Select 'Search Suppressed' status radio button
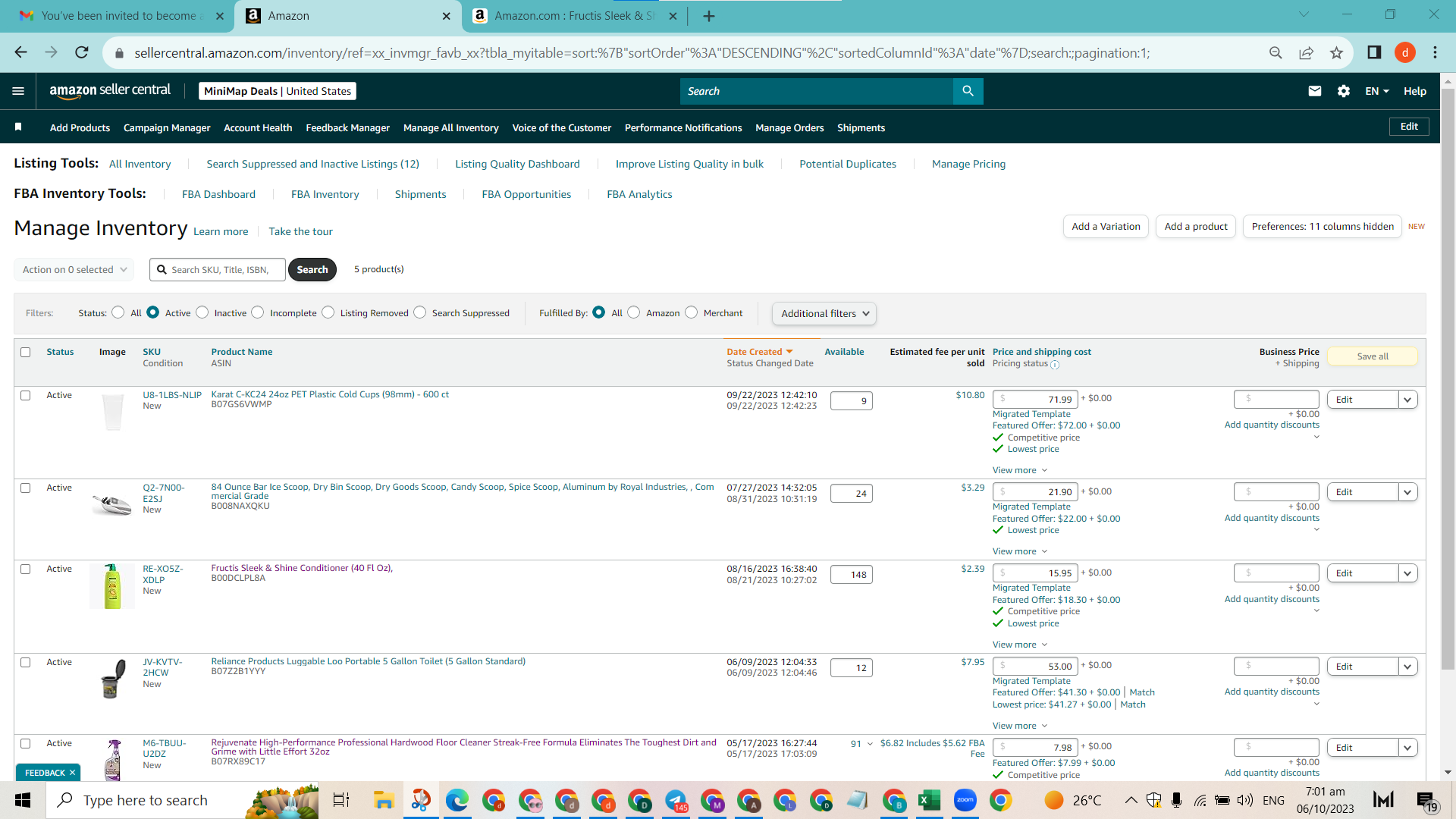The image size is (1456, 819). coord(420,312)
